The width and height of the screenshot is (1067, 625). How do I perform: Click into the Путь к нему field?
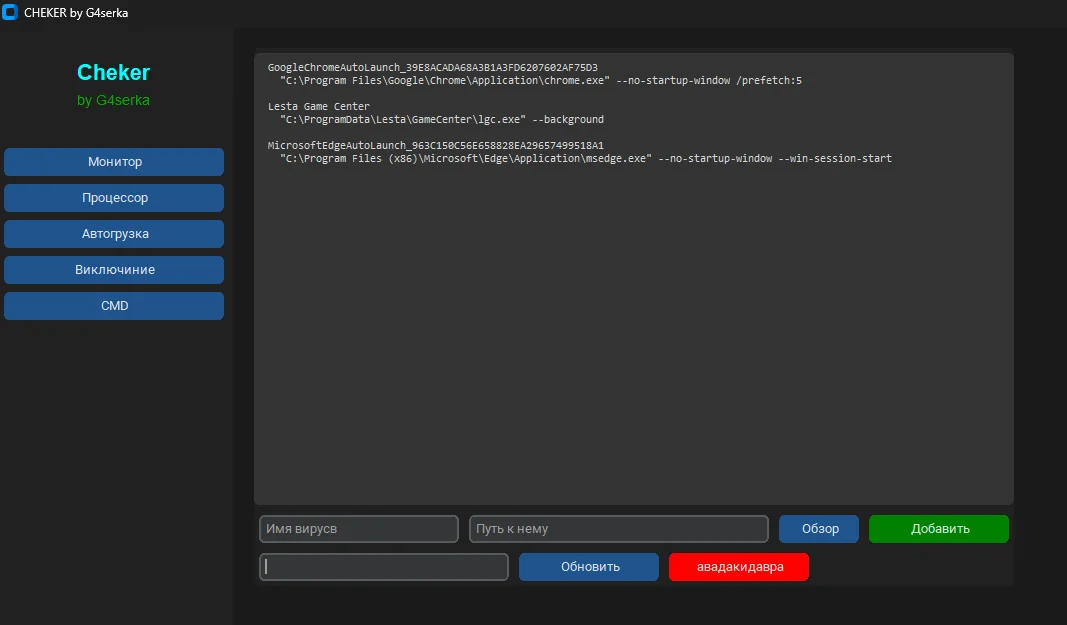[x=618, y=529]
